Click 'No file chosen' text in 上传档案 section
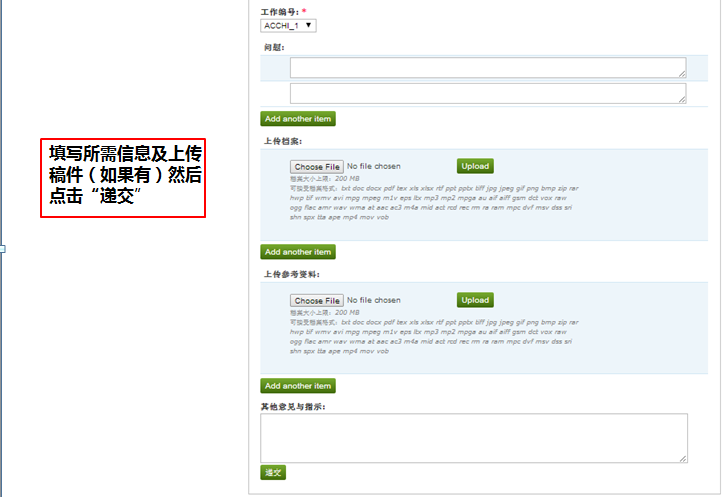Image resolution: width=726 pixels, height=497 pixels. [x=374, y=166]
